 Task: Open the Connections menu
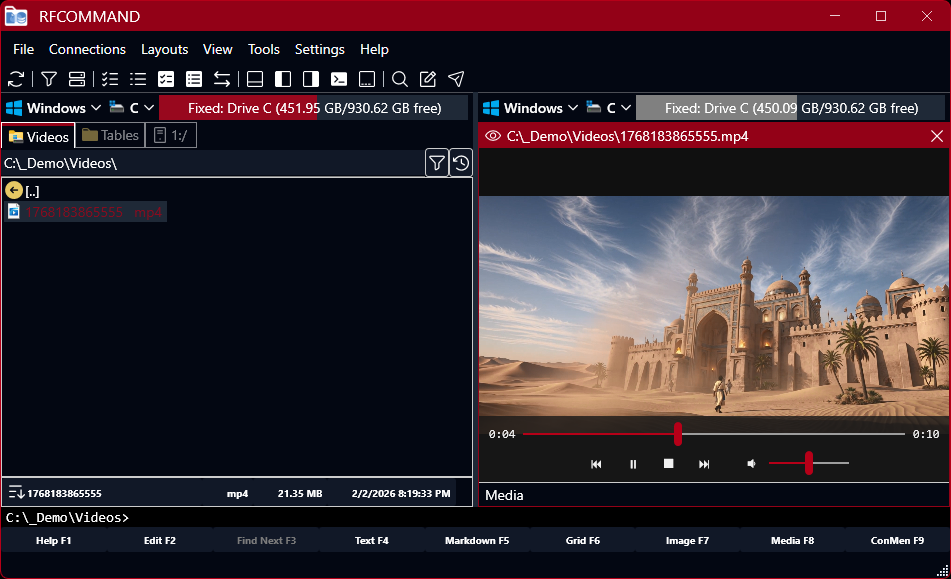[87, 49]
